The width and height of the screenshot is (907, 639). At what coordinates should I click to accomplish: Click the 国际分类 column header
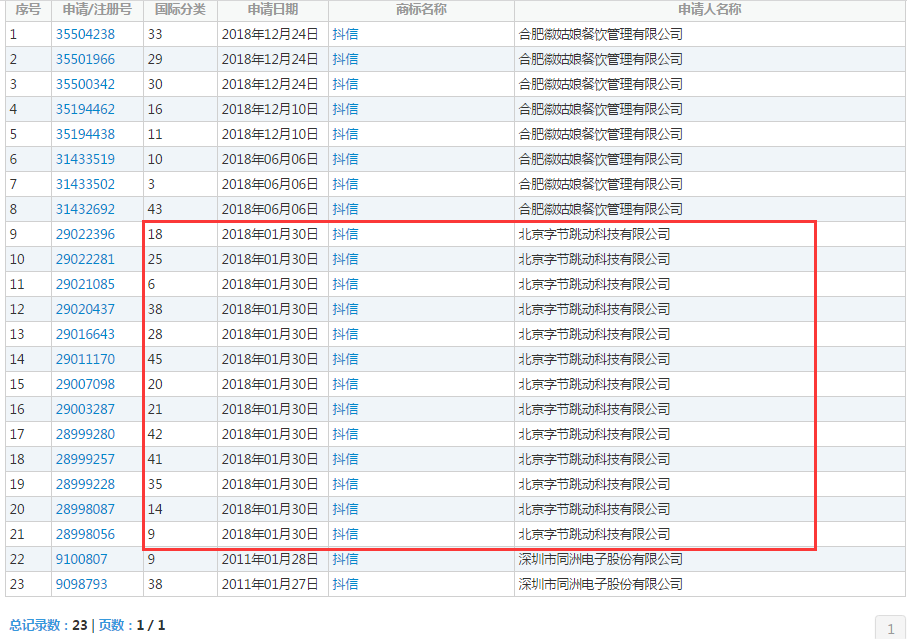click(180, 10)
